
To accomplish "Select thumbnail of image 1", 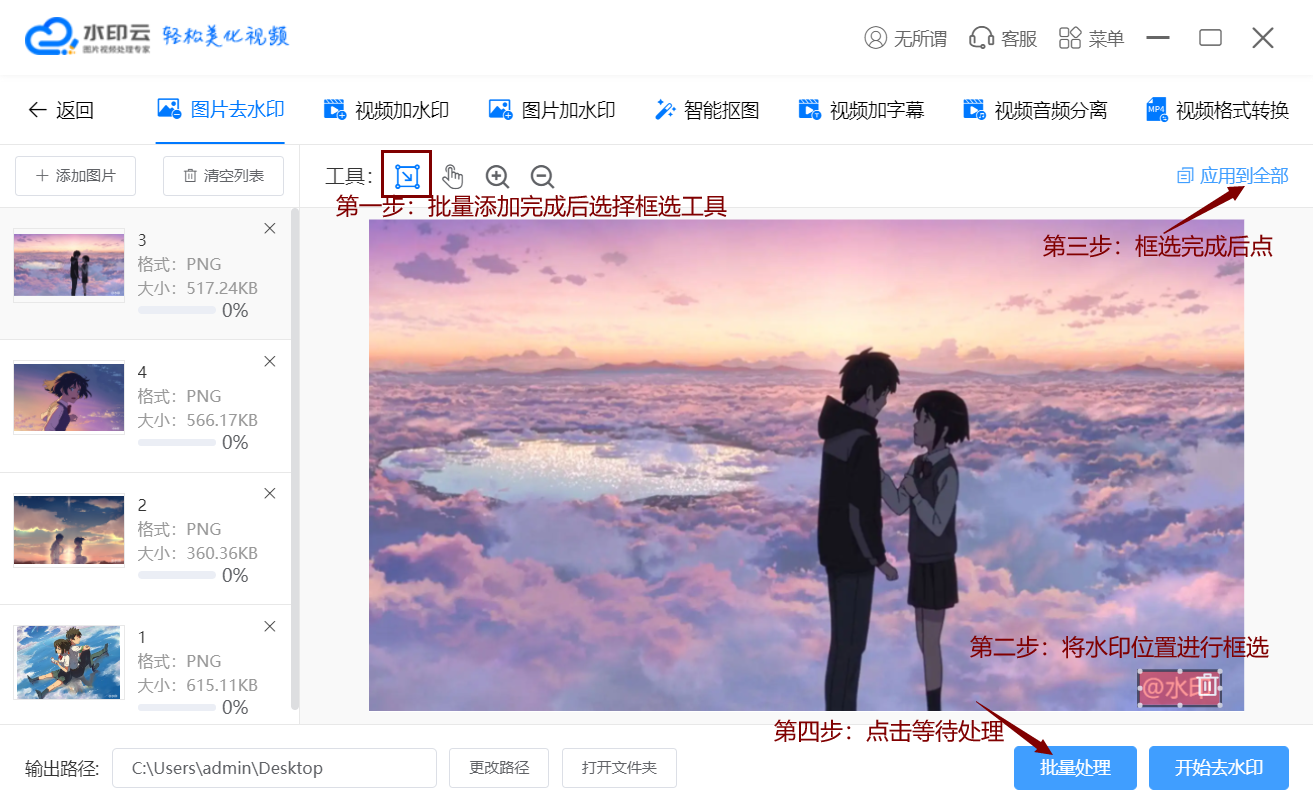I will pos(69,662).
